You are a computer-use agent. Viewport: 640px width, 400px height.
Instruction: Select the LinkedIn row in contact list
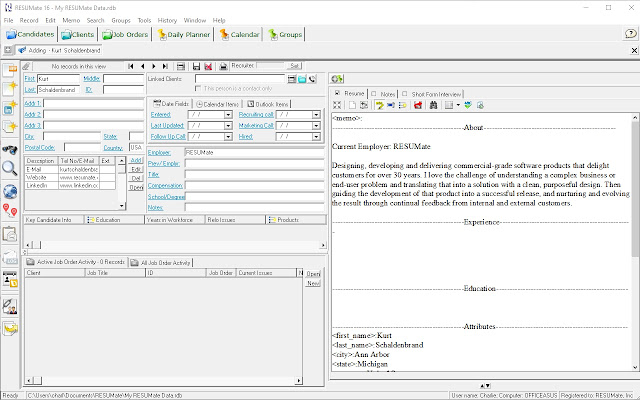pyautogui.click(x=70, y=185)
